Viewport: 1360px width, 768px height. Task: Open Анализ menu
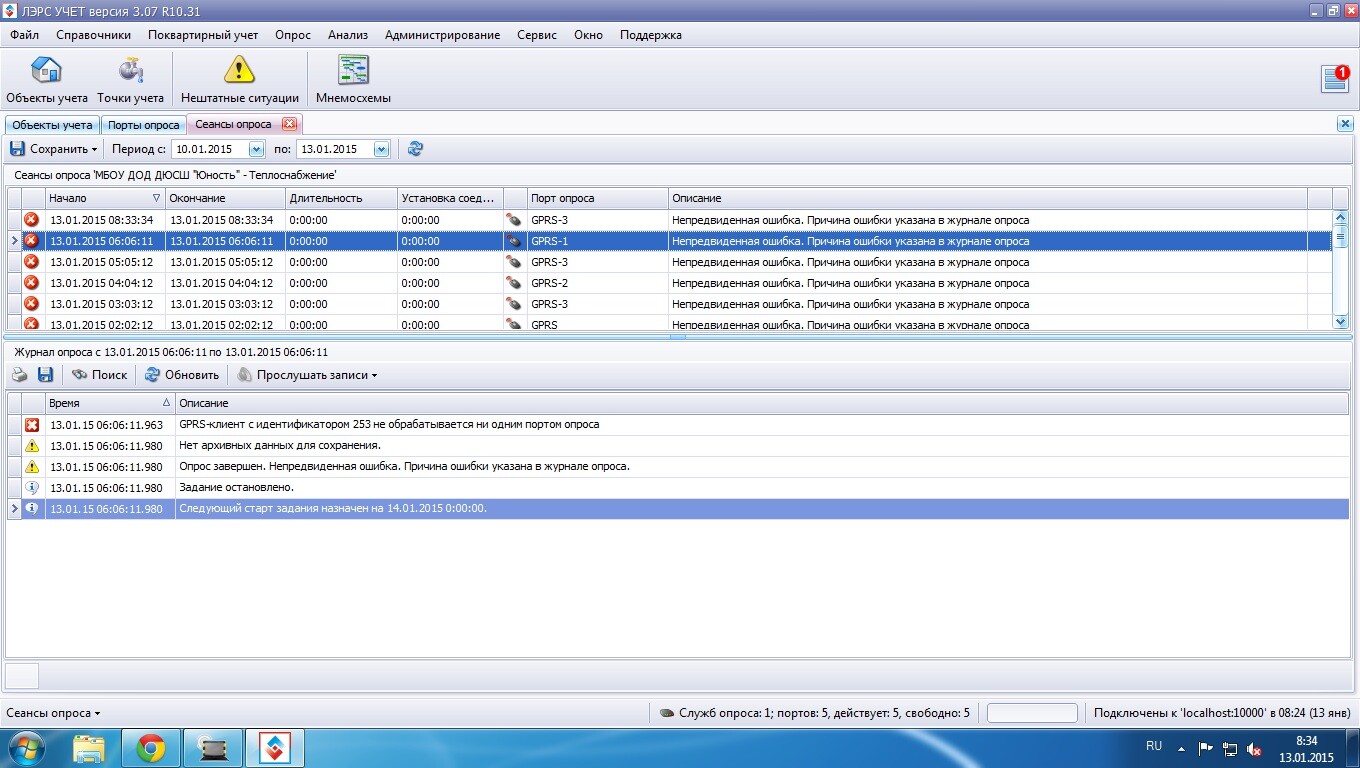(x=348, y=35)
